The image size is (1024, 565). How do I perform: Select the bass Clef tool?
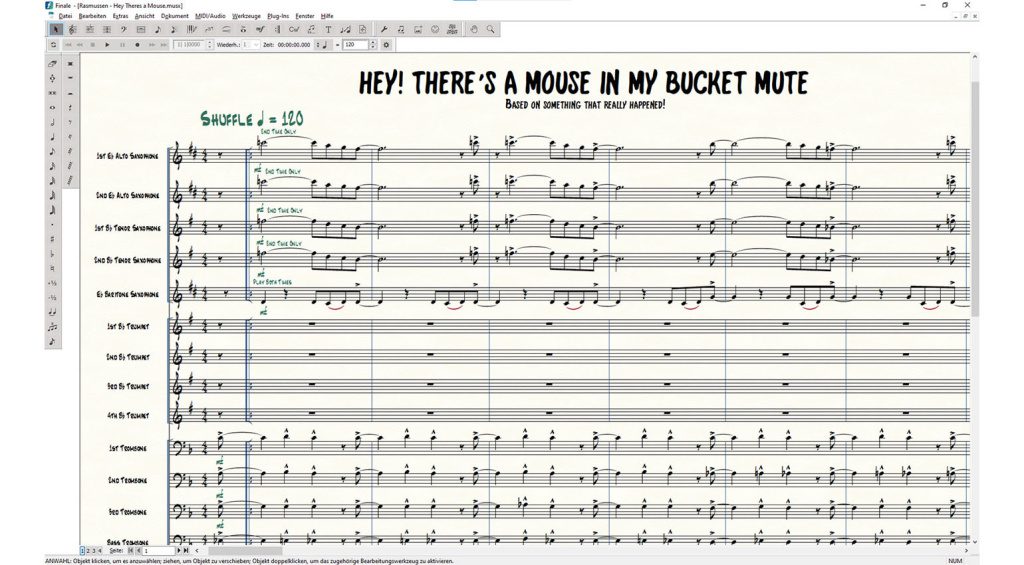[x=124, y=29]
